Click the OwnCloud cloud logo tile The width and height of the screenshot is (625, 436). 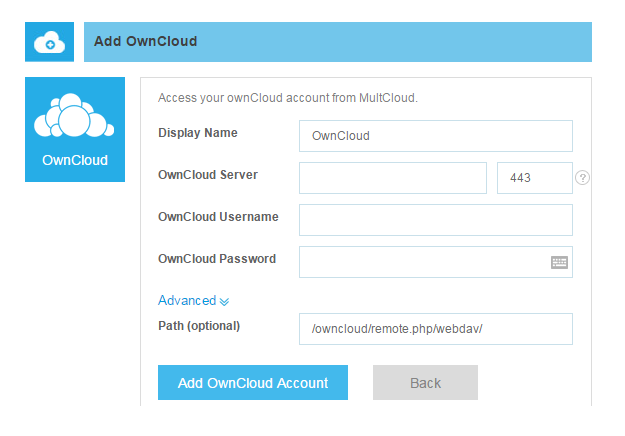(75, 129)
